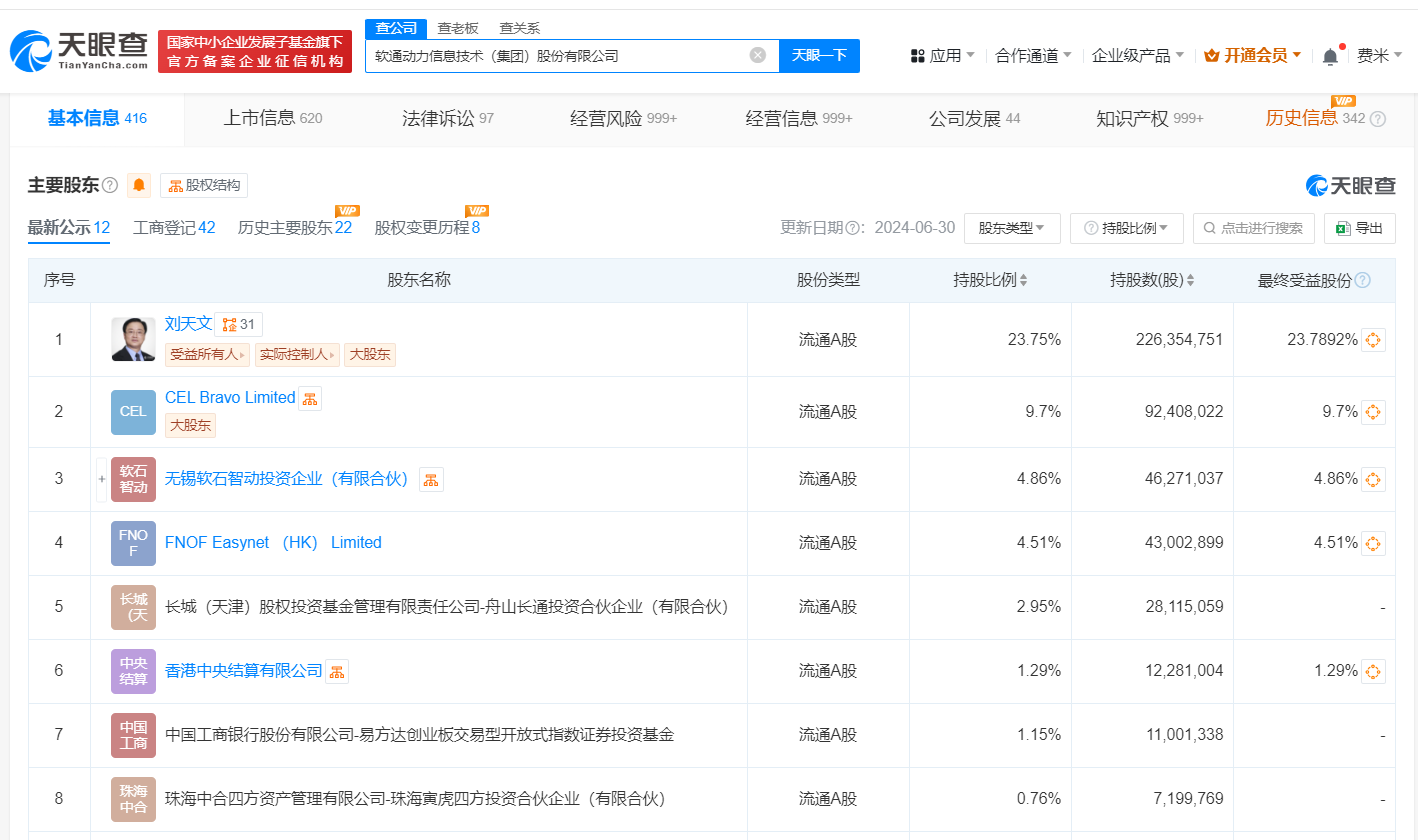Click the FNOF company avatar
This screenshot has height=840, width=1418.
click(133, 543)
